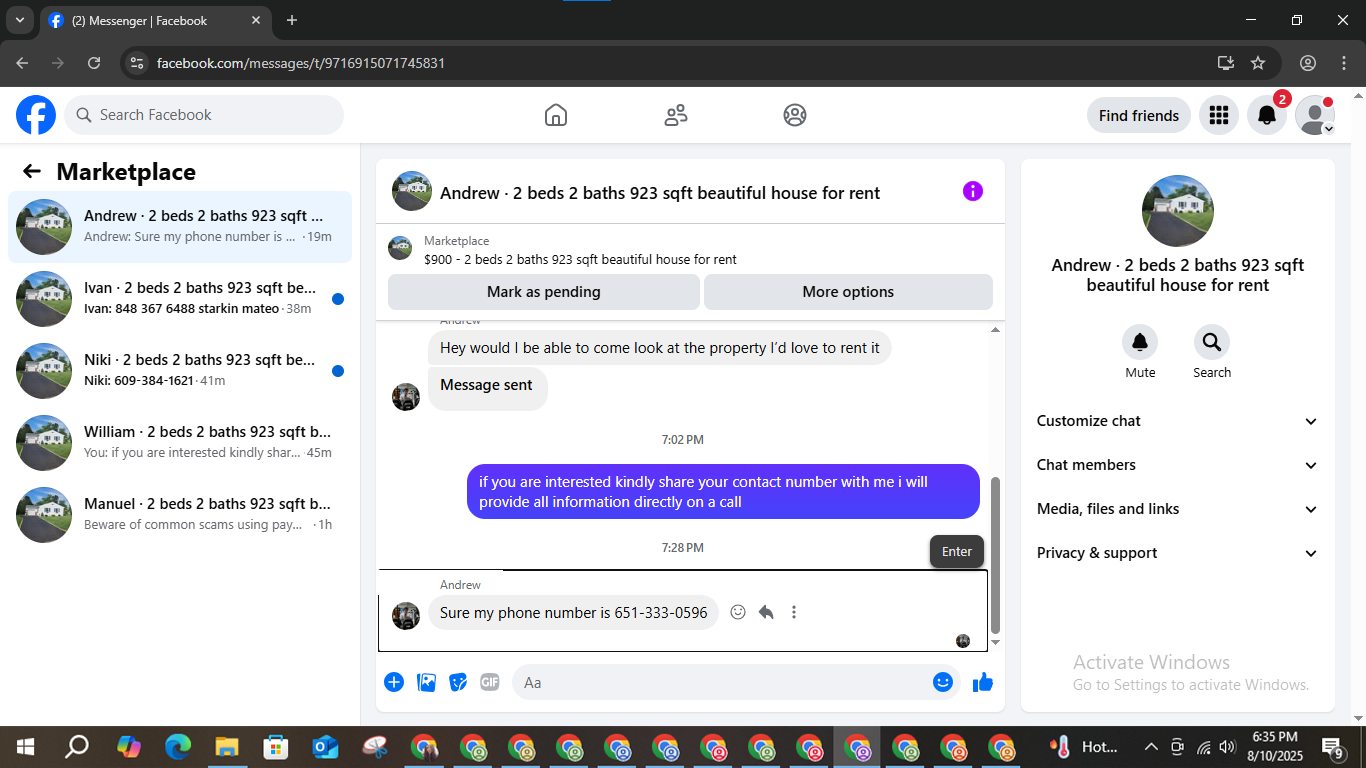Click the More options button
This screenshot has width=1366, height=768.
(848, 292)
